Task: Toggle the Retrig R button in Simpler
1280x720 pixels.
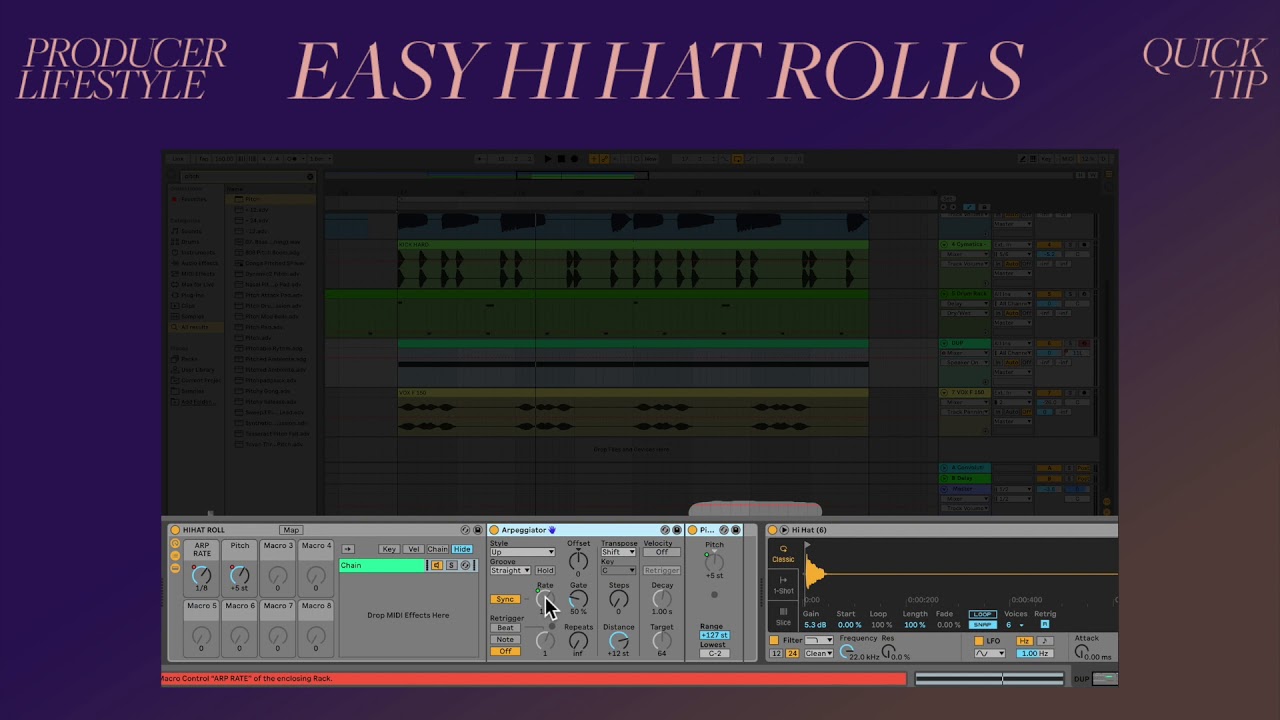Action: point(1045,625)
